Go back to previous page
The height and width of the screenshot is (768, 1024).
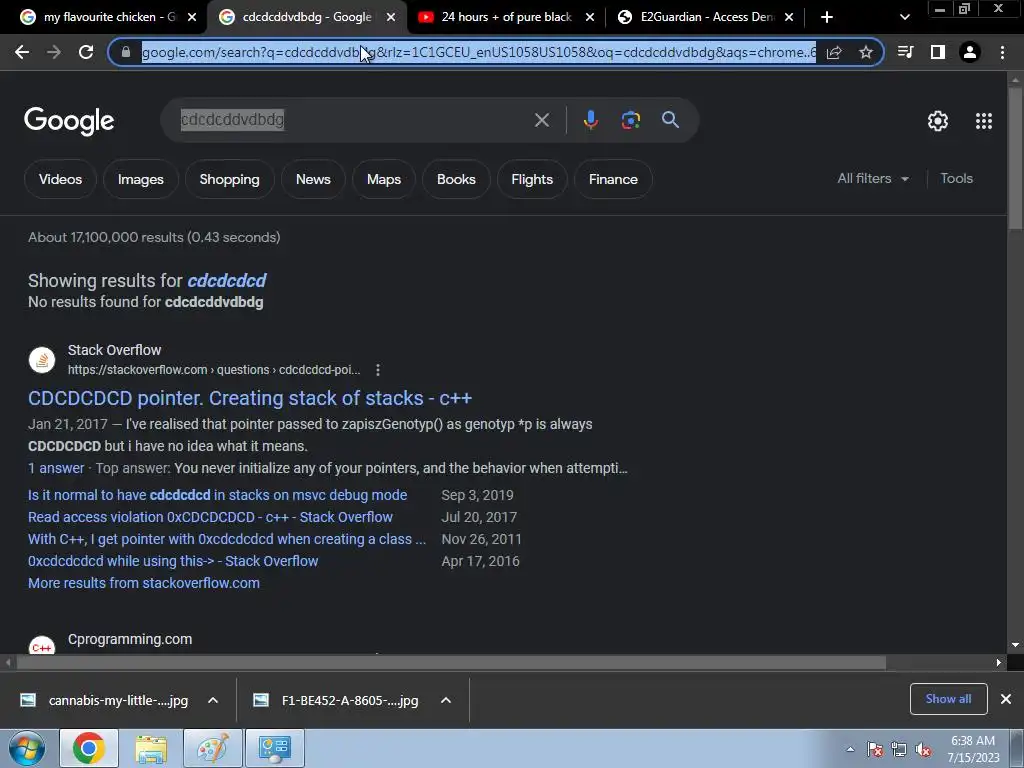coord(22,52)
